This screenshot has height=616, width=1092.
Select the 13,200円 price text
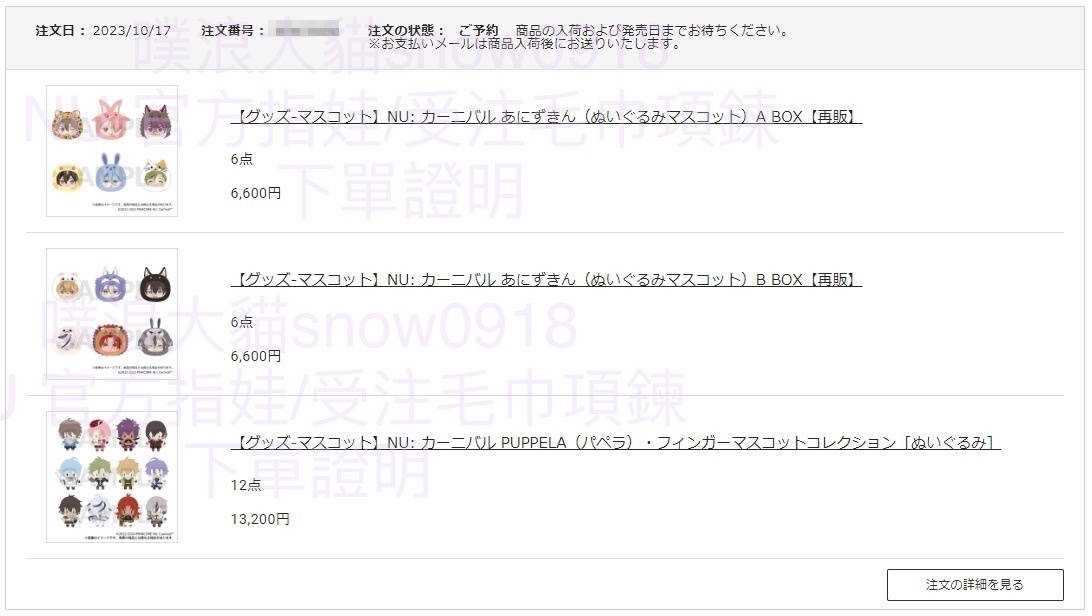tap(260, 519)
